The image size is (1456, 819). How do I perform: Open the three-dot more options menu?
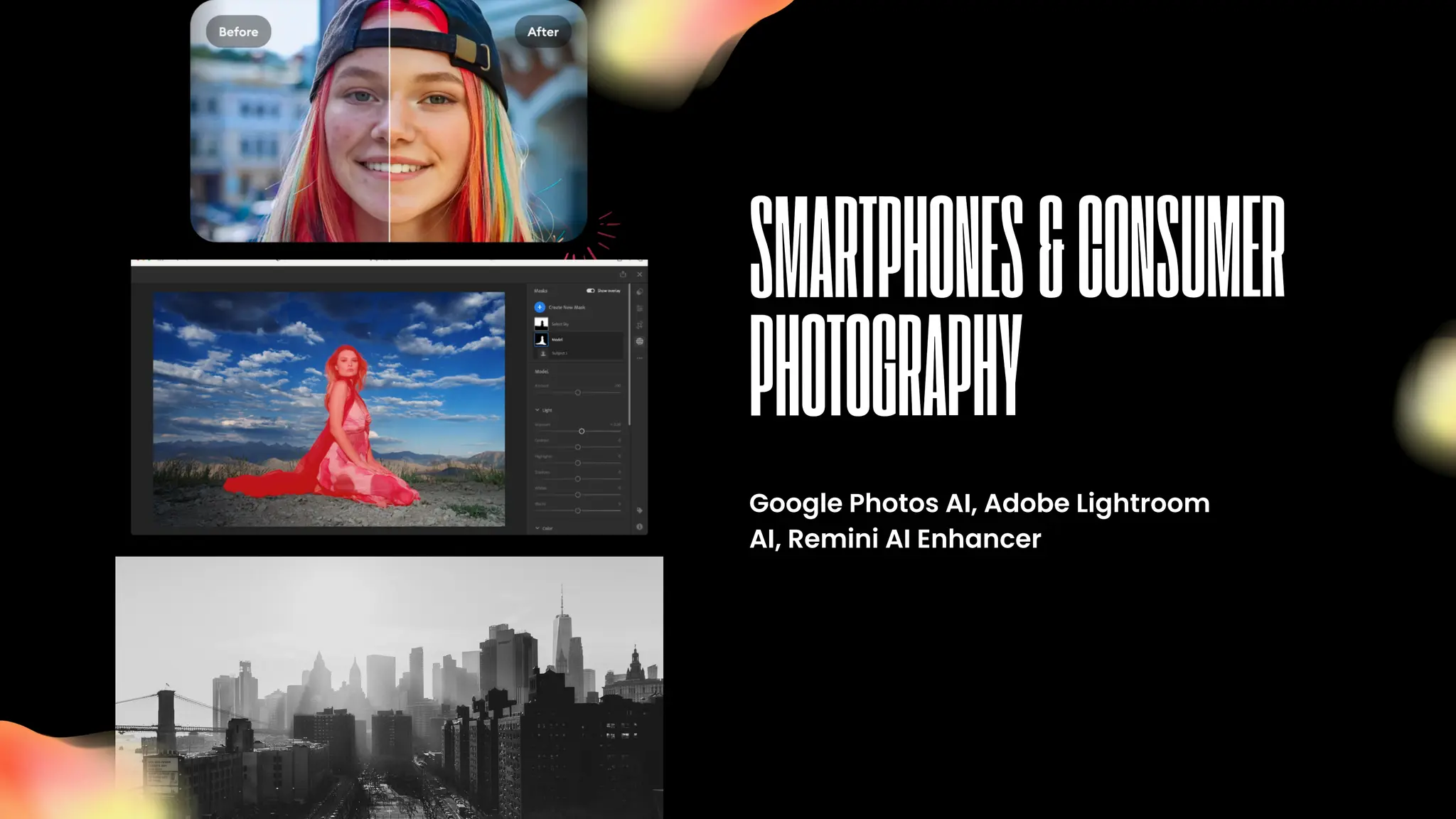tap(640, 358)
